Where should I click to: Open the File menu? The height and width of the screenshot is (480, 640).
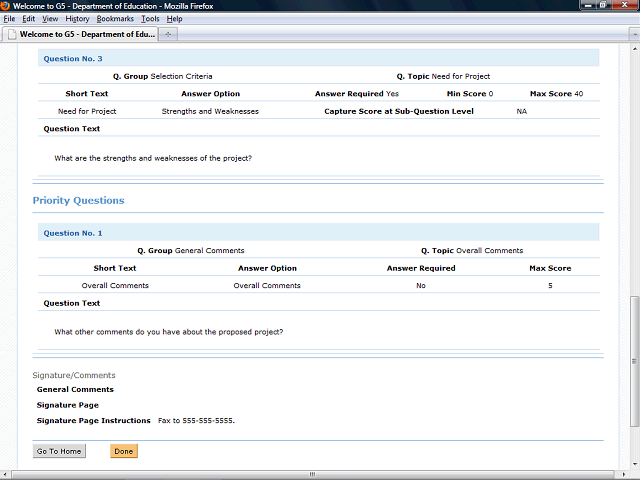click(x=10, y=19)
